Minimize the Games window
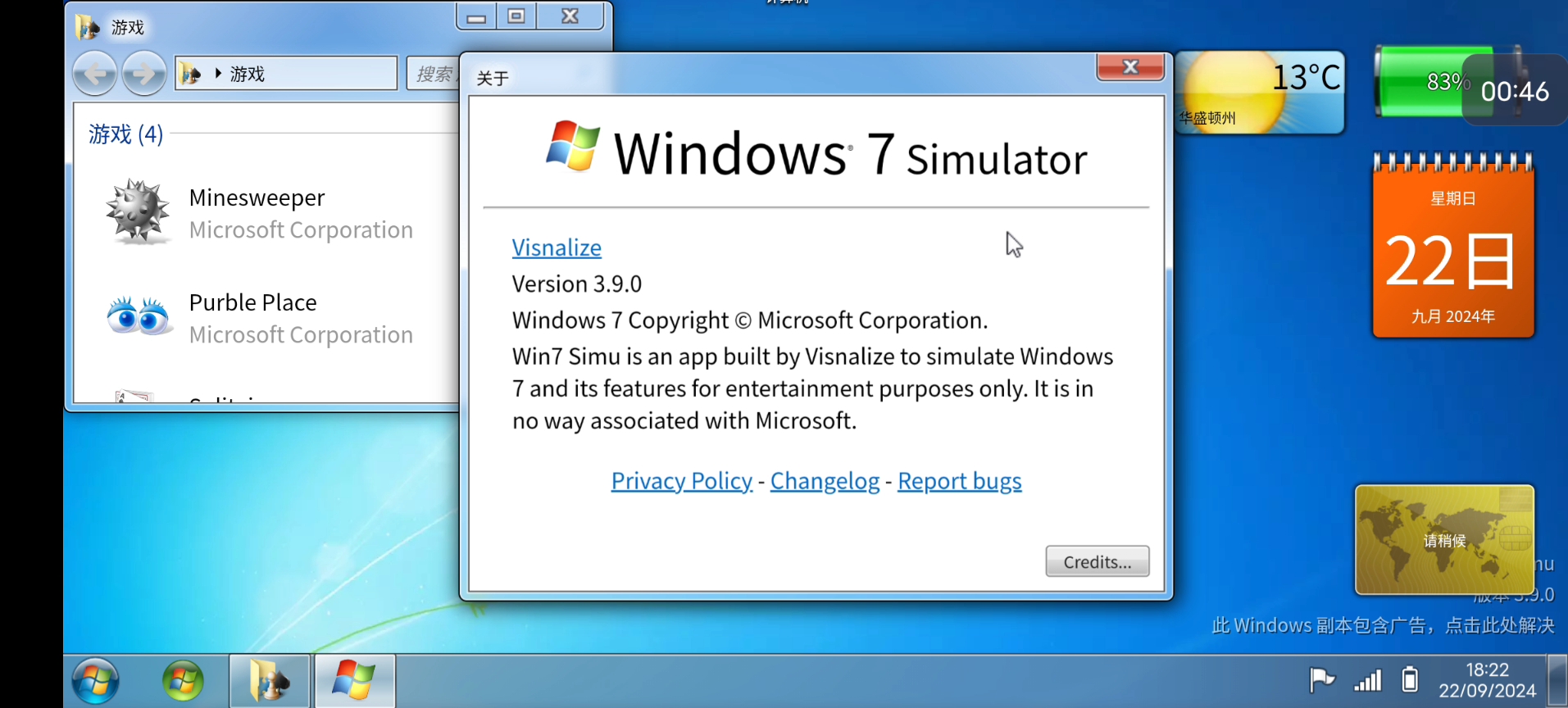 click(476, 16)
